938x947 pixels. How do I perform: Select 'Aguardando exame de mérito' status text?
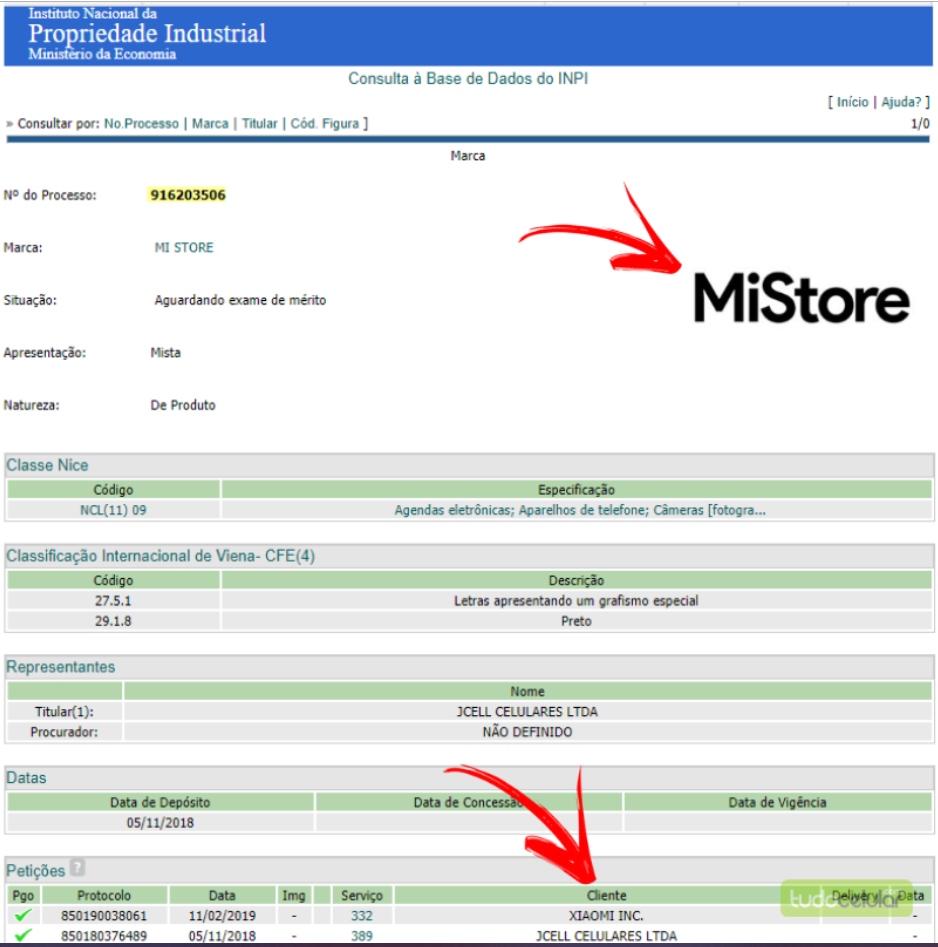(240, 300)
